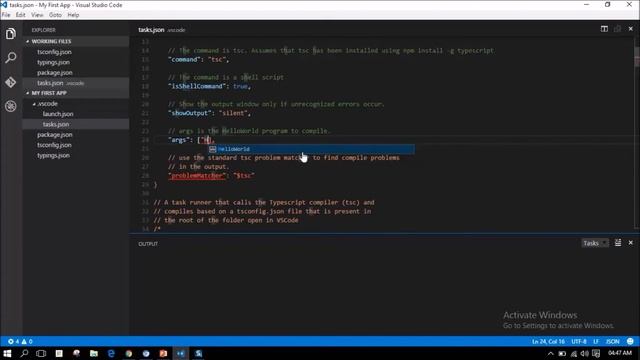Click the clock showing 04:47 AM

click(620, 353)
